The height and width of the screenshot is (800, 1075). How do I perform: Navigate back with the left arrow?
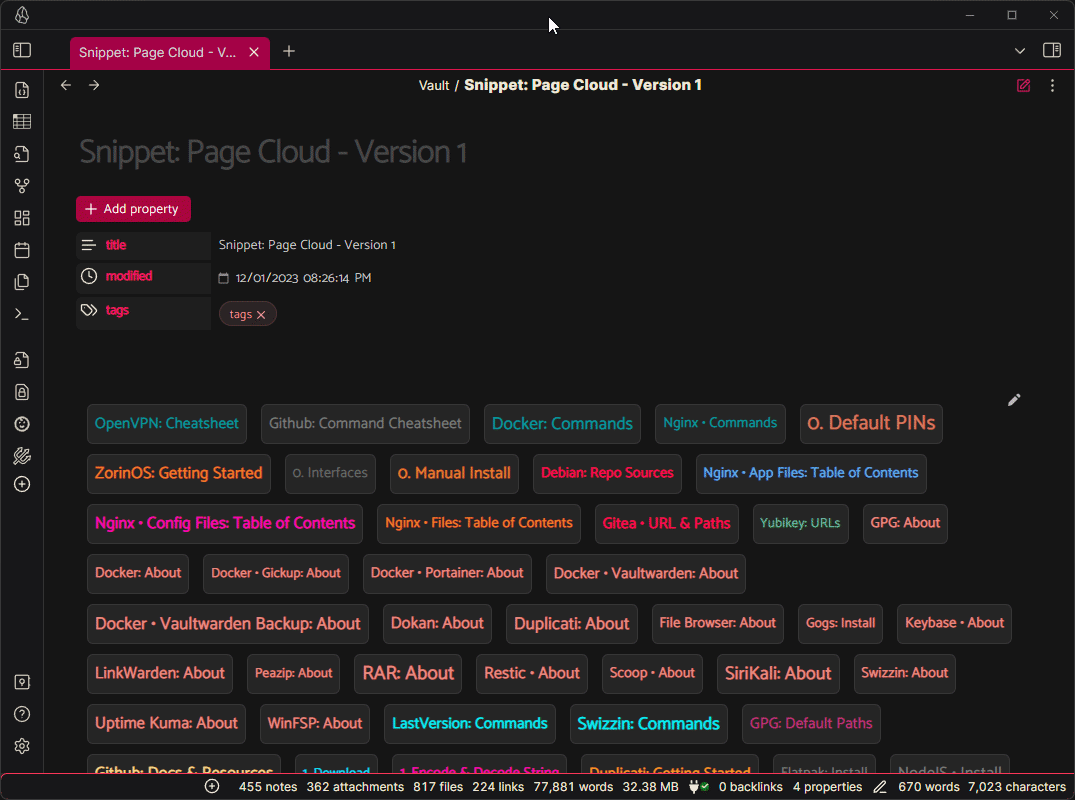66,85
